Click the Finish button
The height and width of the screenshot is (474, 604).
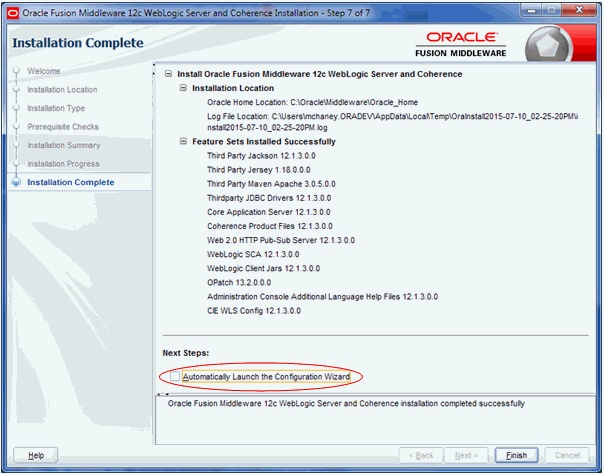point(516,456)
